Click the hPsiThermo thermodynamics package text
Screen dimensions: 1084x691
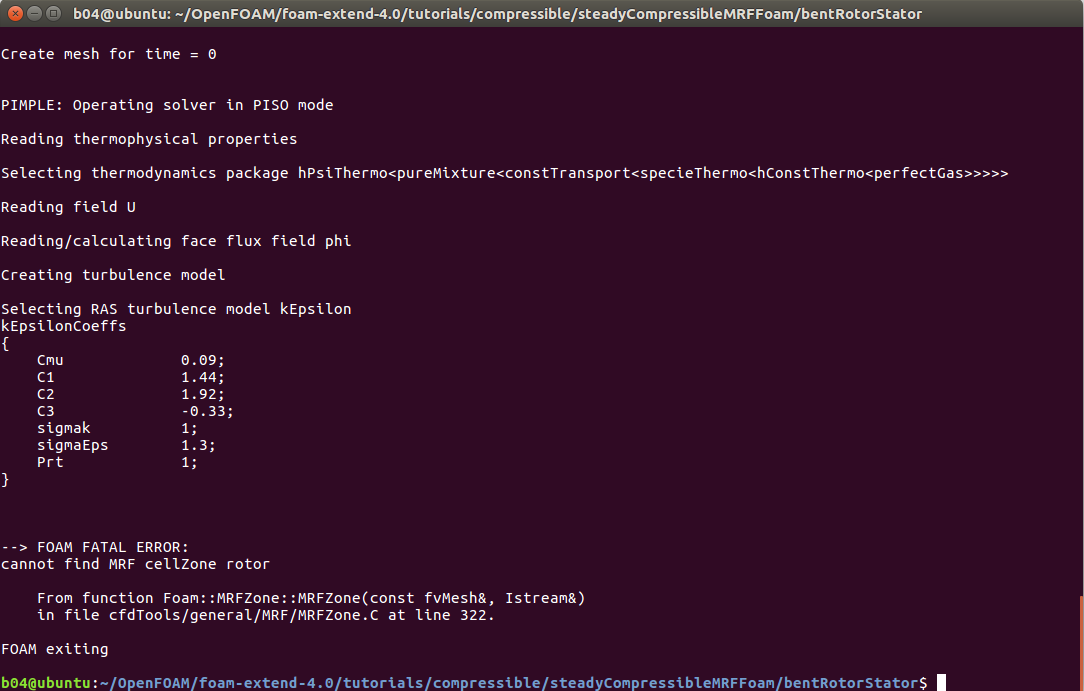click(653, 173)
